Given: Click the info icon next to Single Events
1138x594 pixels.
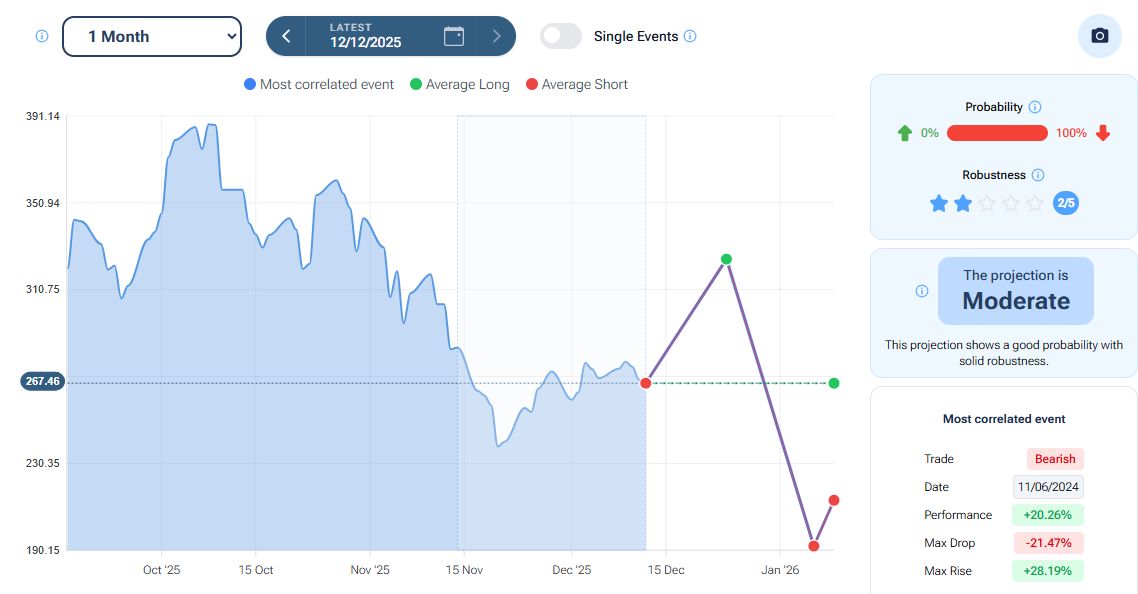Looking at the screenshot, I should coord(690,36).
